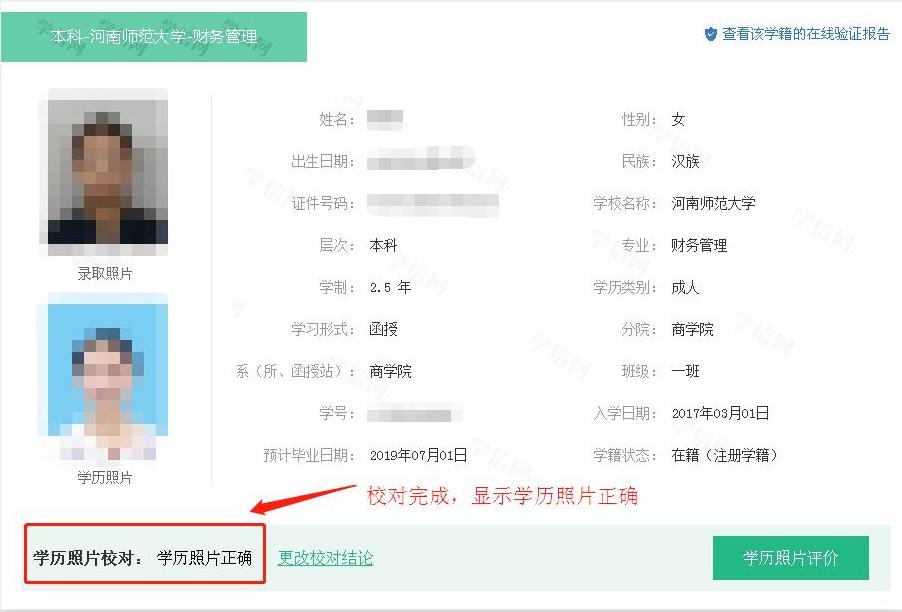Click the 学历照片正确 verification result text

pyautogui.click(x=204, y=557)
